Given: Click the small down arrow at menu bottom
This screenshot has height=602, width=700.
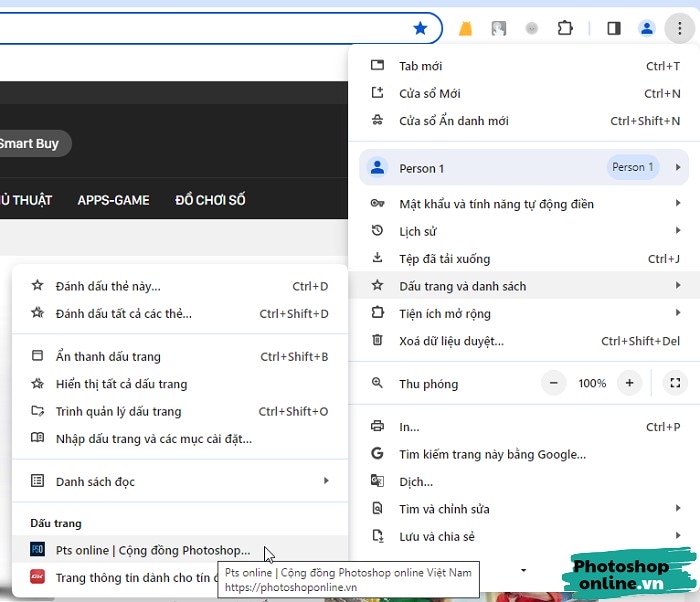Looking at the screenshot, I should click(x=523, y=570).
